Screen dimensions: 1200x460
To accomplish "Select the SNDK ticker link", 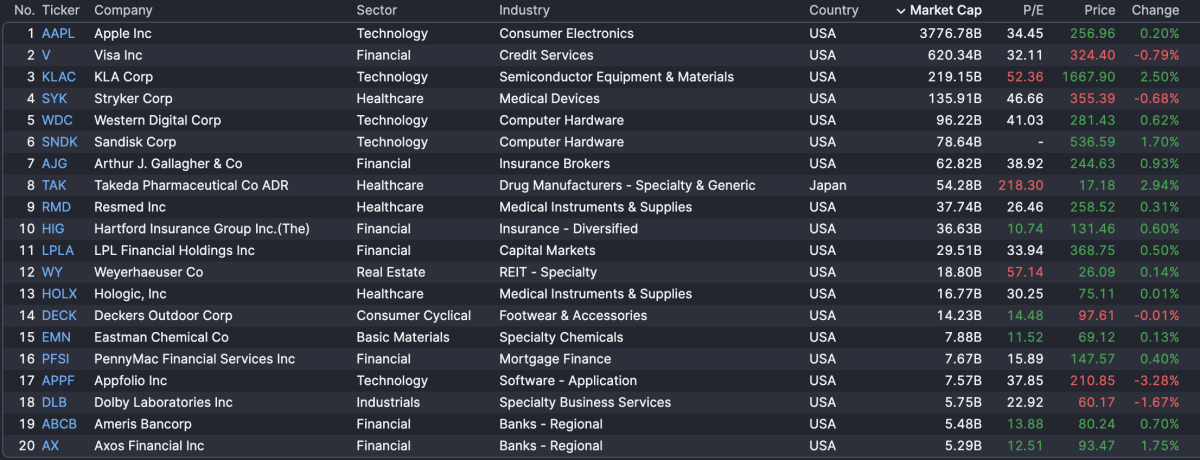I will click(x=59, y=142).
